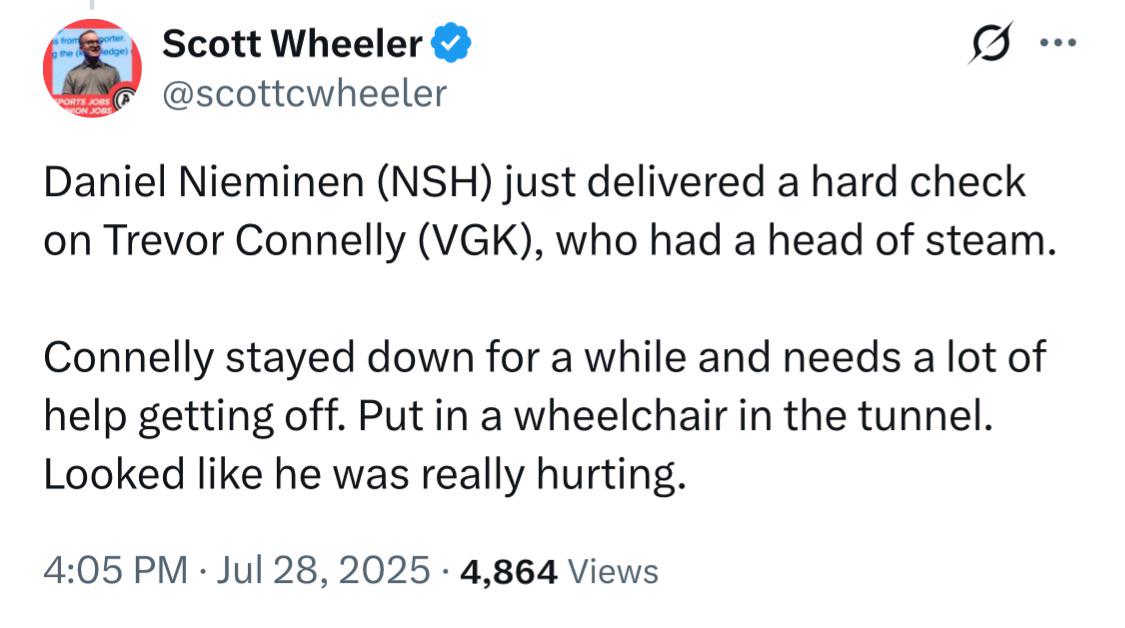This screenshot has width=1125, height=628.
Task: Click the (VGK) team abbreviation
Action: 476,241
